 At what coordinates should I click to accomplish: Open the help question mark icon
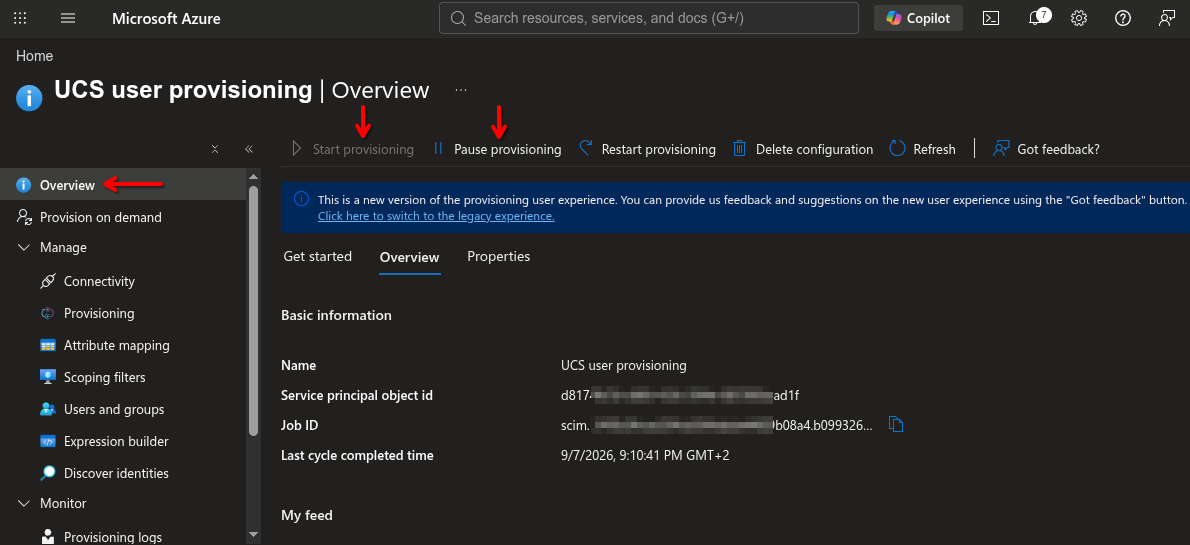pos(1123,18)
